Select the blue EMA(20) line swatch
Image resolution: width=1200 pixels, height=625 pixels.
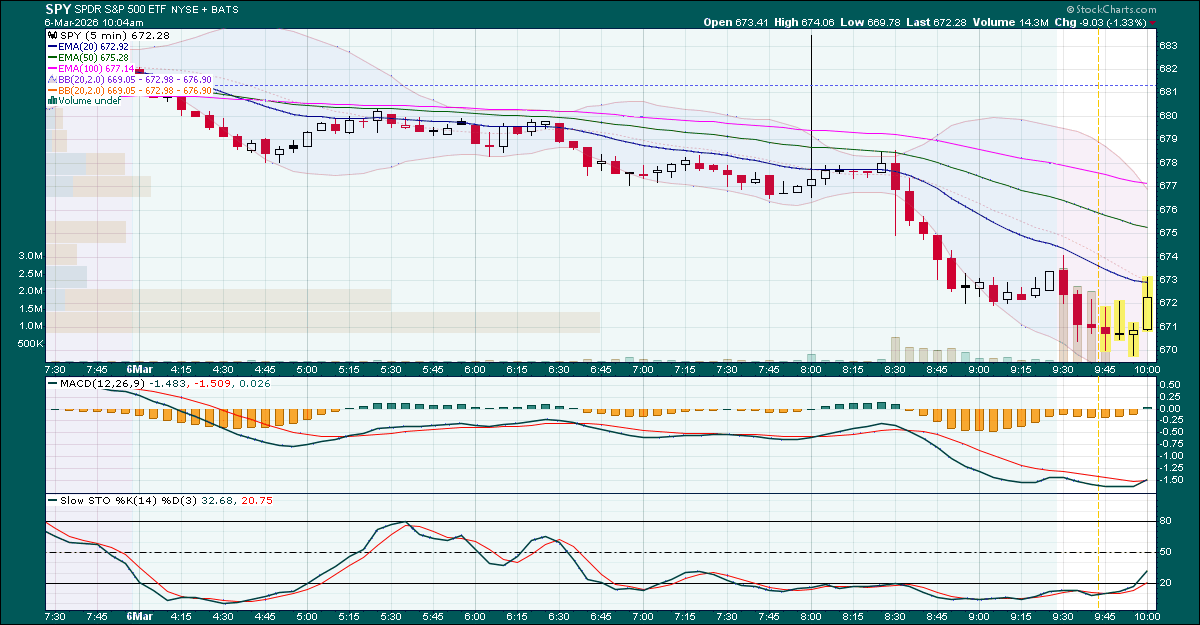pyautogui.click(x=52, y=46)
